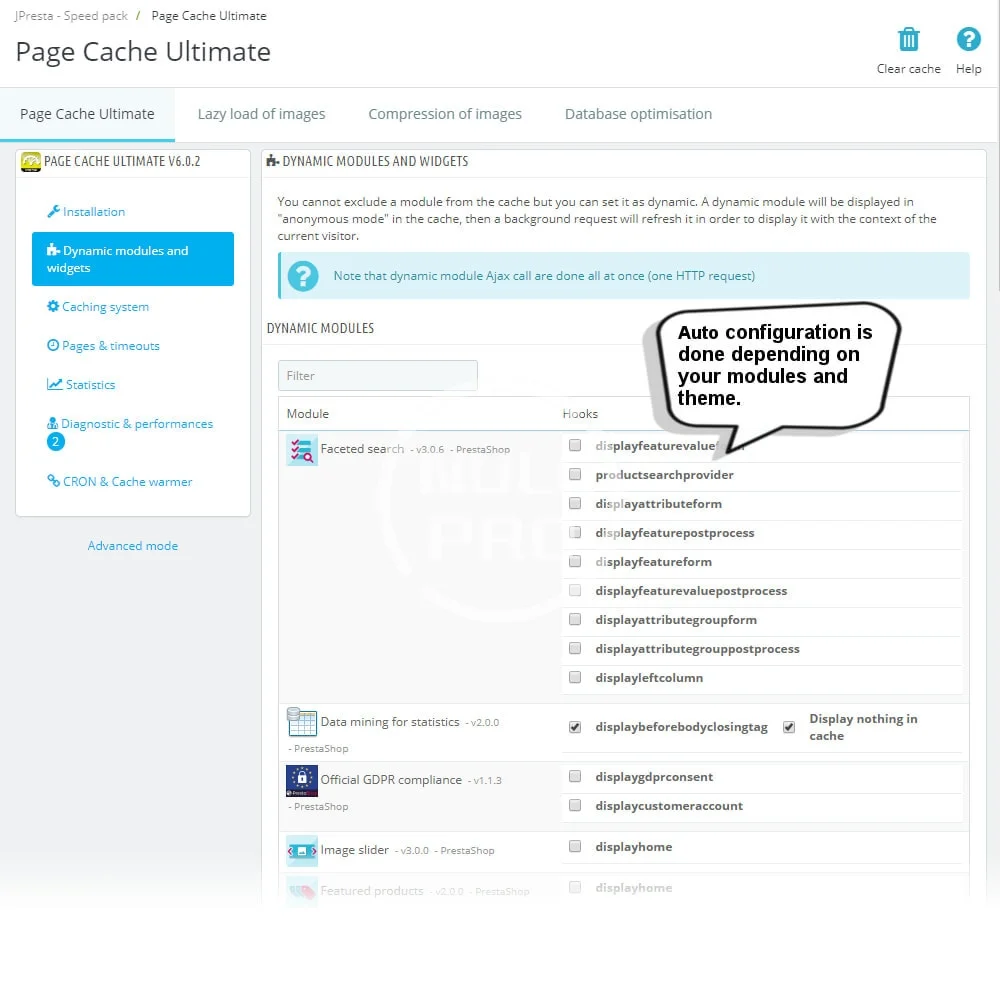Click the Page Cache Ultimate speedometer logo

coord(31,162)
